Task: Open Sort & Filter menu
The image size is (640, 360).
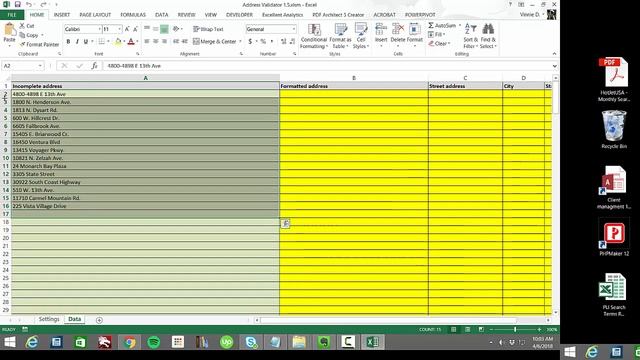Action: click(471, 36)
